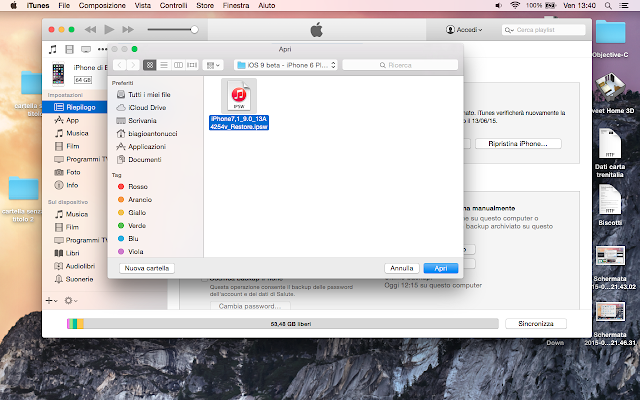Switch dialog to column view

tap(178, 65)
